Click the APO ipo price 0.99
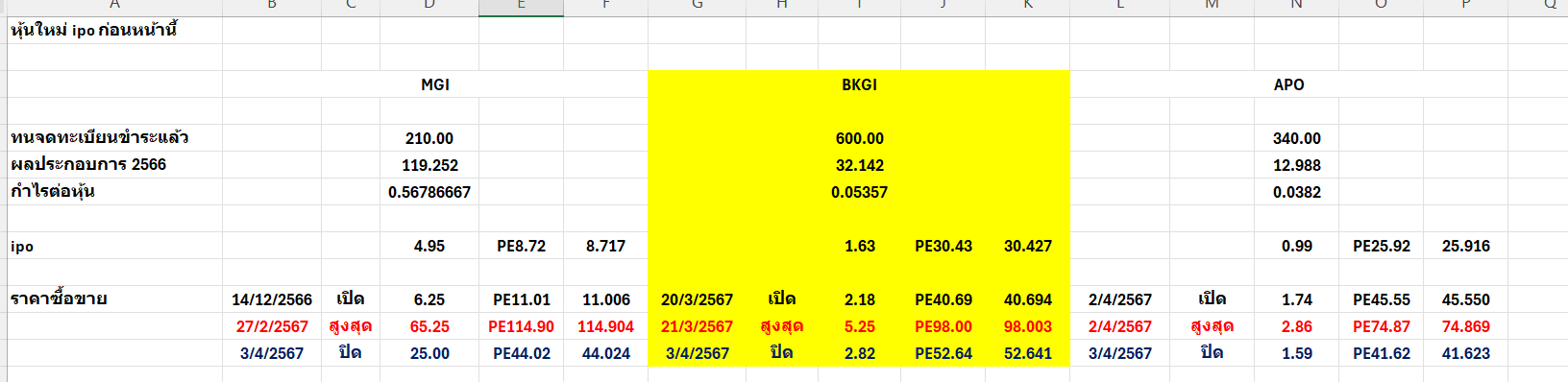 1296,246
